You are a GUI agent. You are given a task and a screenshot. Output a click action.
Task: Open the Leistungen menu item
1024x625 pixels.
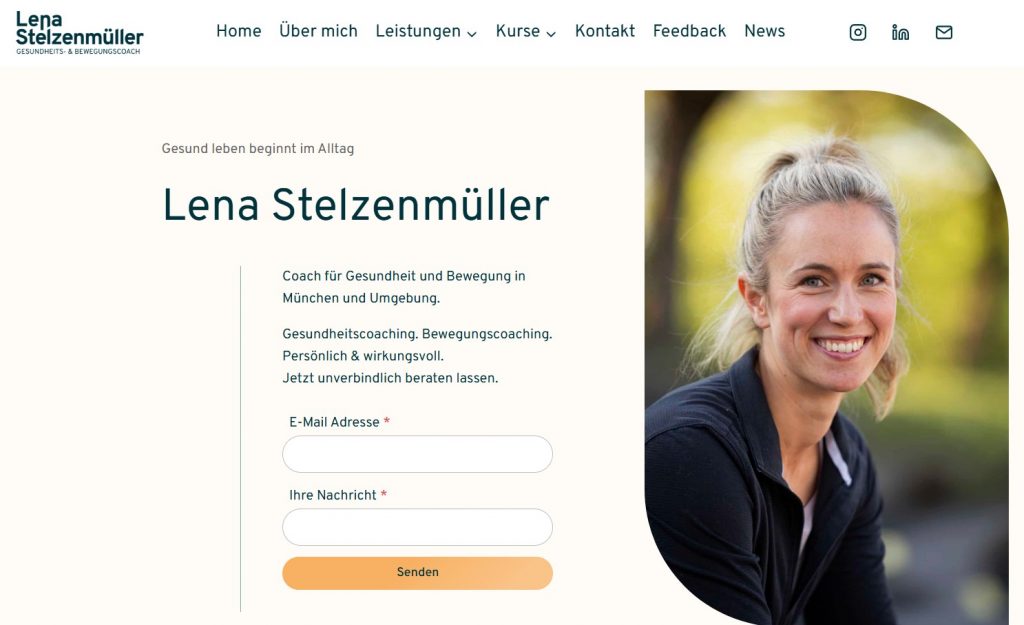[x=418, y=31]
